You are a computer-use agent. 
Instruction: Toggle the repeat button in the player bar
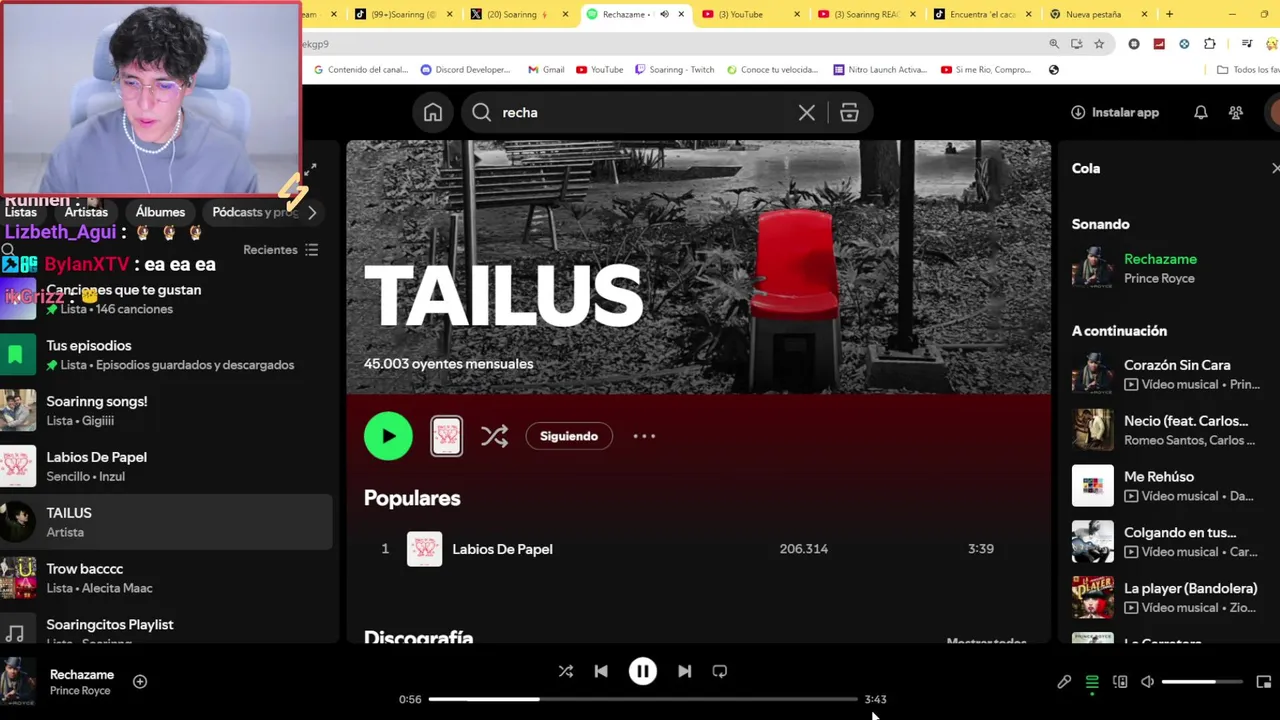(x=720, y=672)
